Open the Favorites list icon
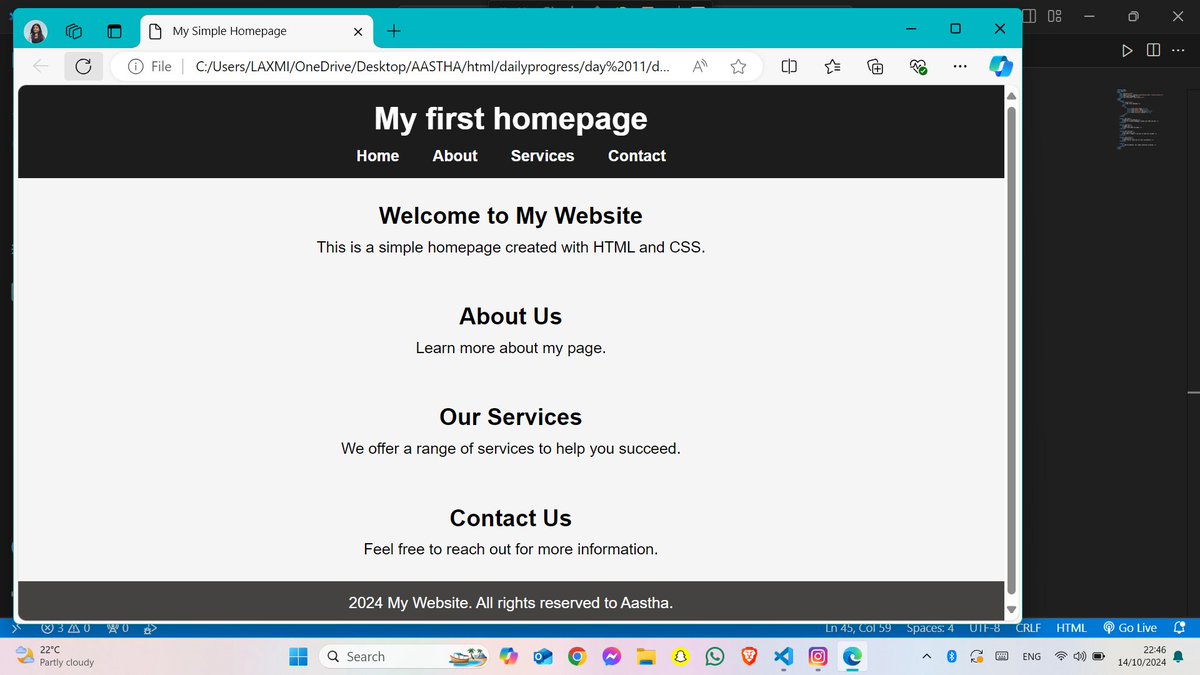This screenshot has height=675, width=1200. [832, 66]
